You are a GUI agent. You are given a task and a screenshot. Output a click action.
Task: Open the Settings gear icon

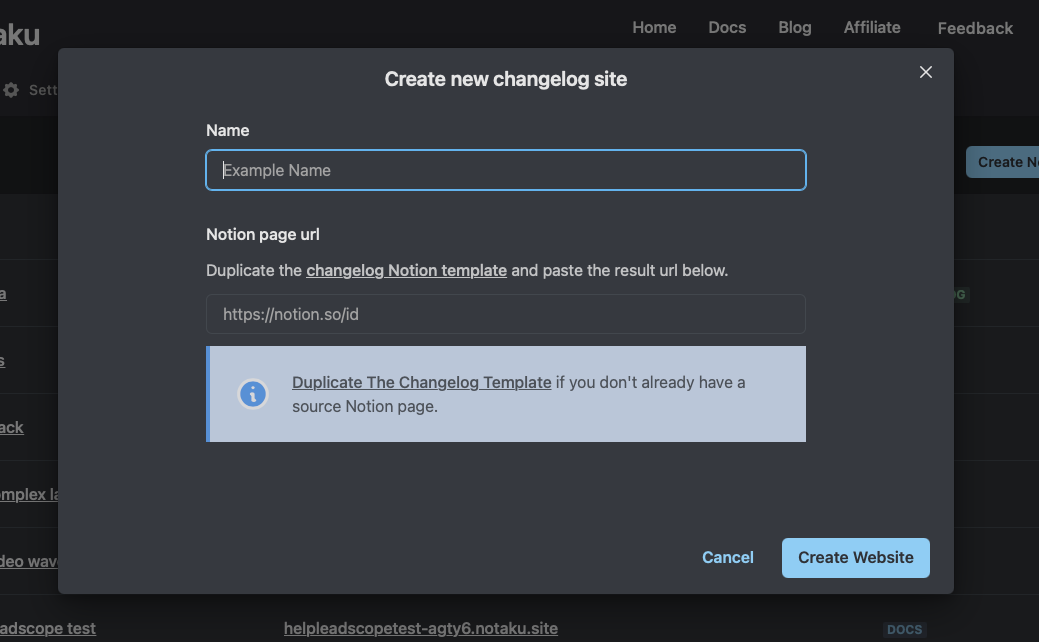11,89
